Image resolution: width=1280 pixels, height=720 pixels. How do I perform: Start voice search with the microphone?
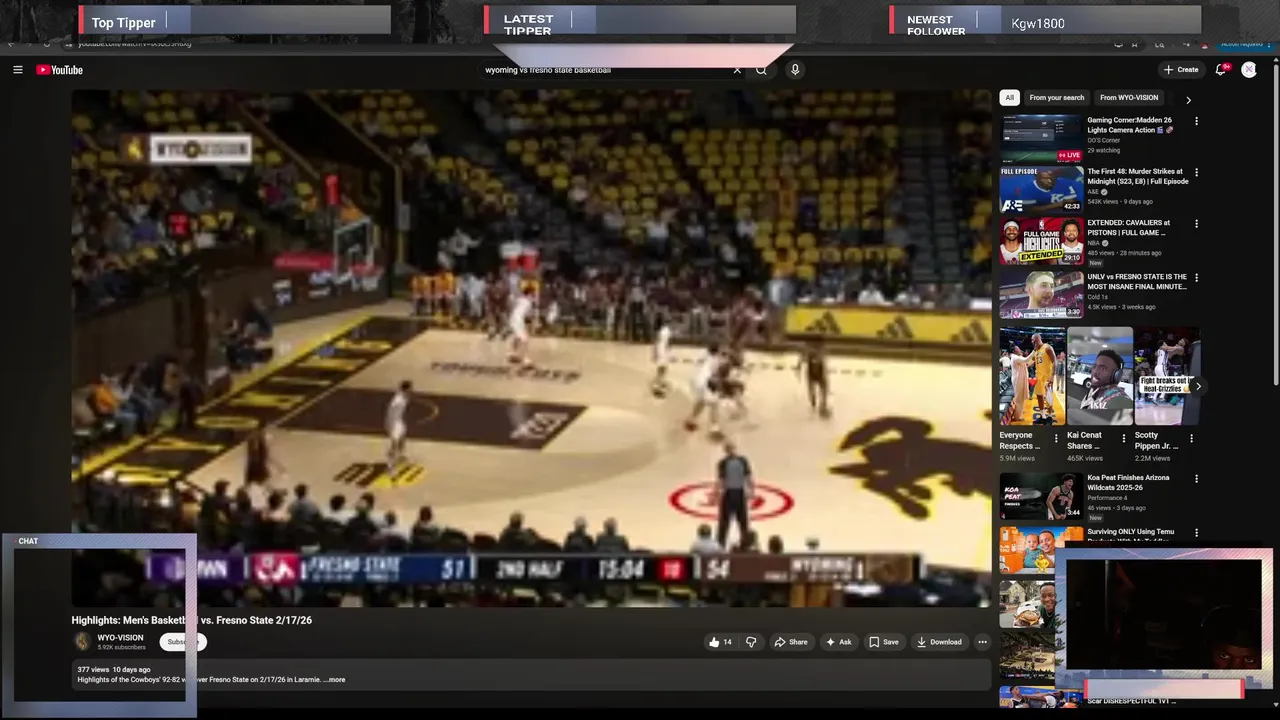795,70
